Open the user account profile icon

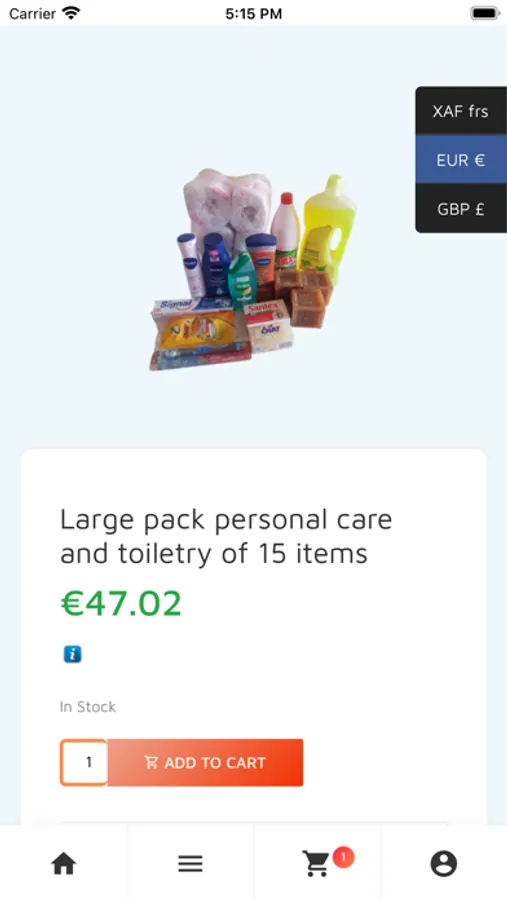444,863
